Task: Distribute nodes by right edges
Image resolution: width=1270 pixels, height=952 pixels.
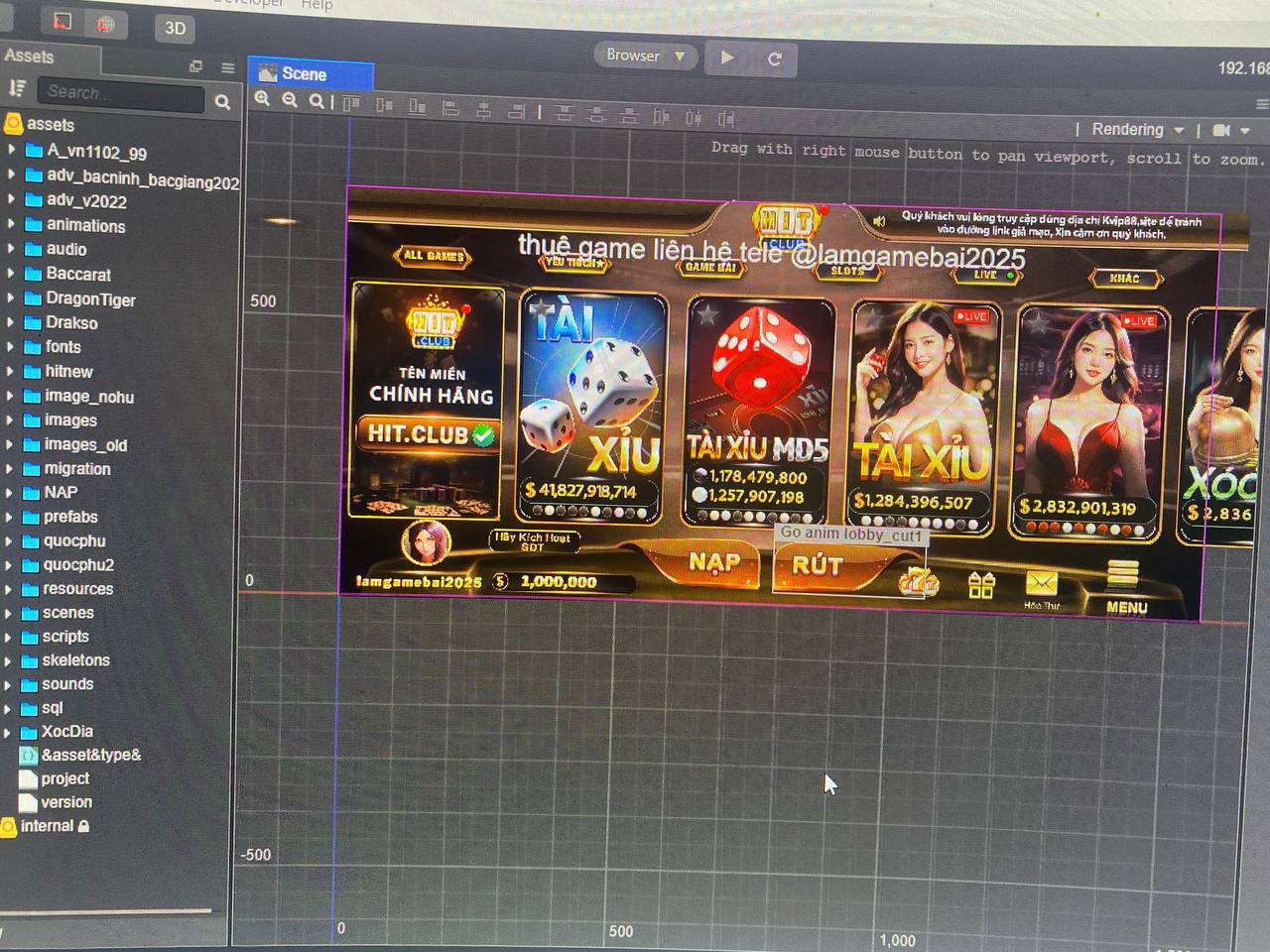Action: [726, 119]
